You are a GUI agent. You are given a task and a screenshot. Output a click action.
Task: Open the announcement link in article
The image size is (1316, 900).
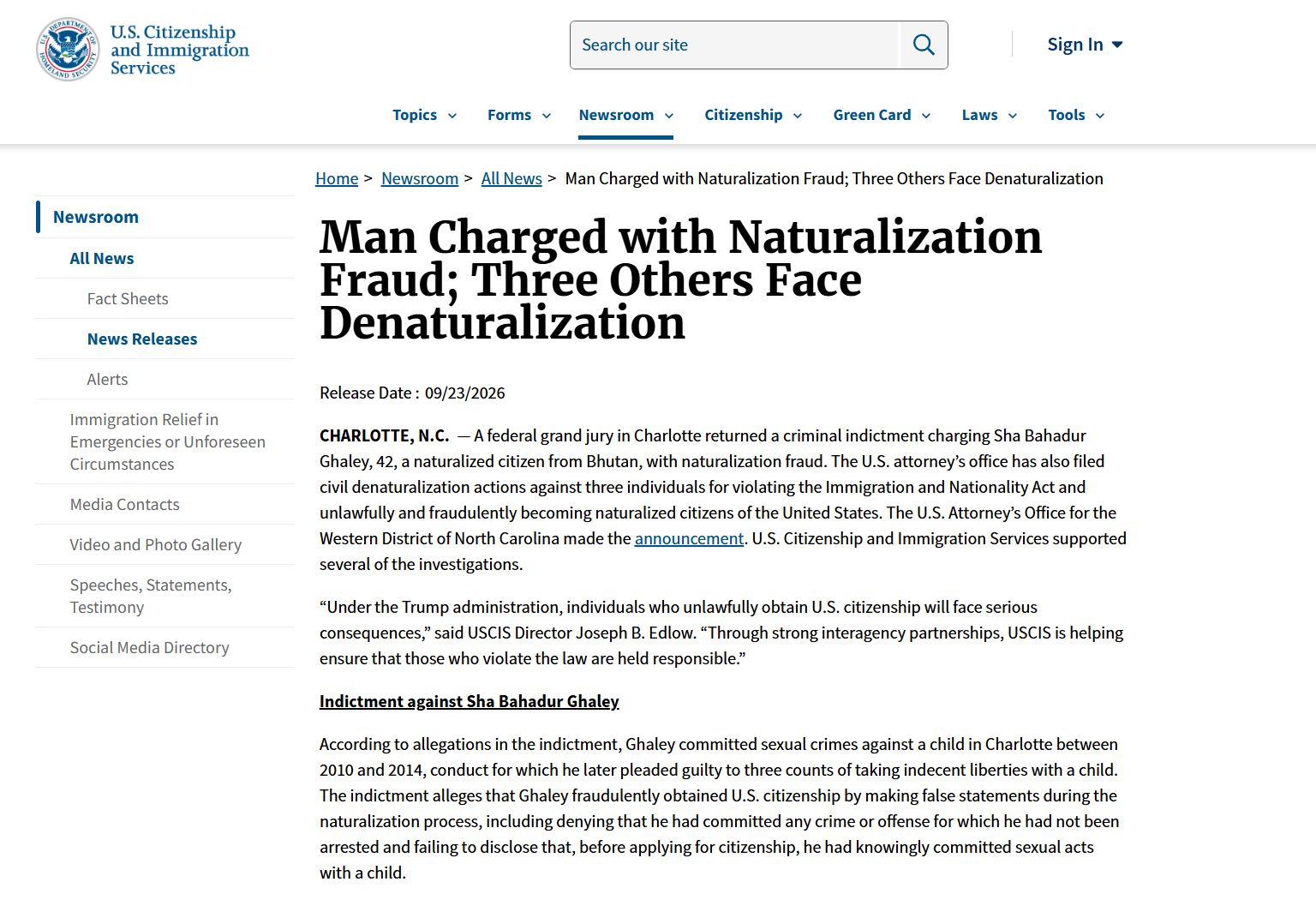tap(689, 538)
